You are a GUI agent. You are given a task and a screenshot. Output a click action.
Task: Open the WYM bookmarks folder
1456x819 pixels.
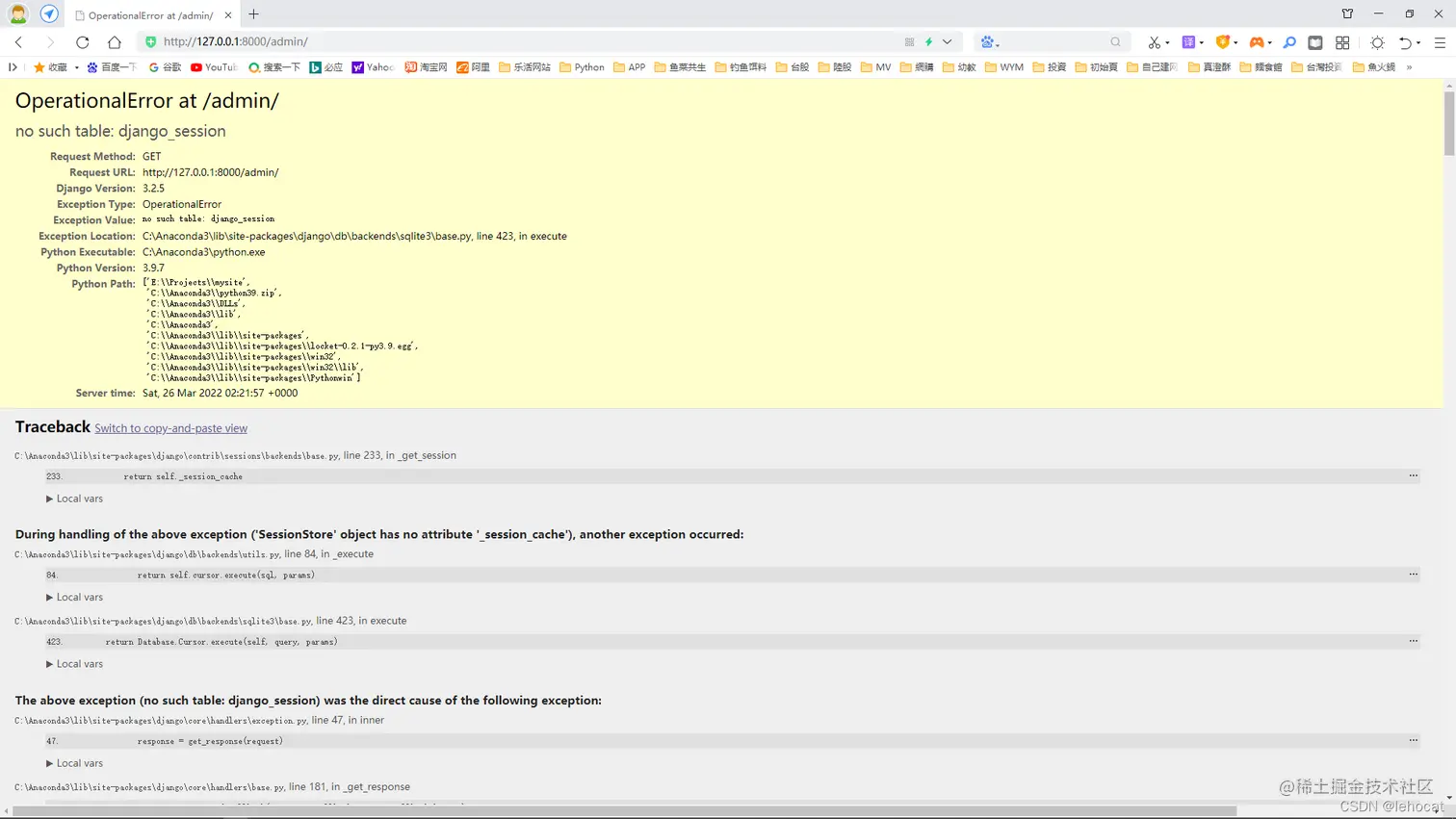pos(1004,67)
